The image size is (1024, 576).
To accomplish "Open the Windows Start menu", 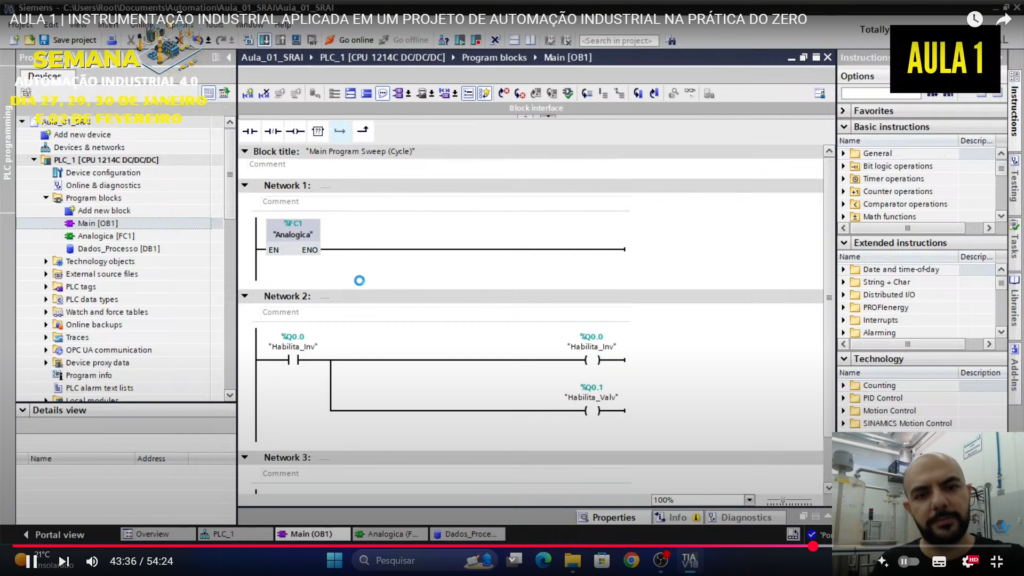I will (335, 560).
